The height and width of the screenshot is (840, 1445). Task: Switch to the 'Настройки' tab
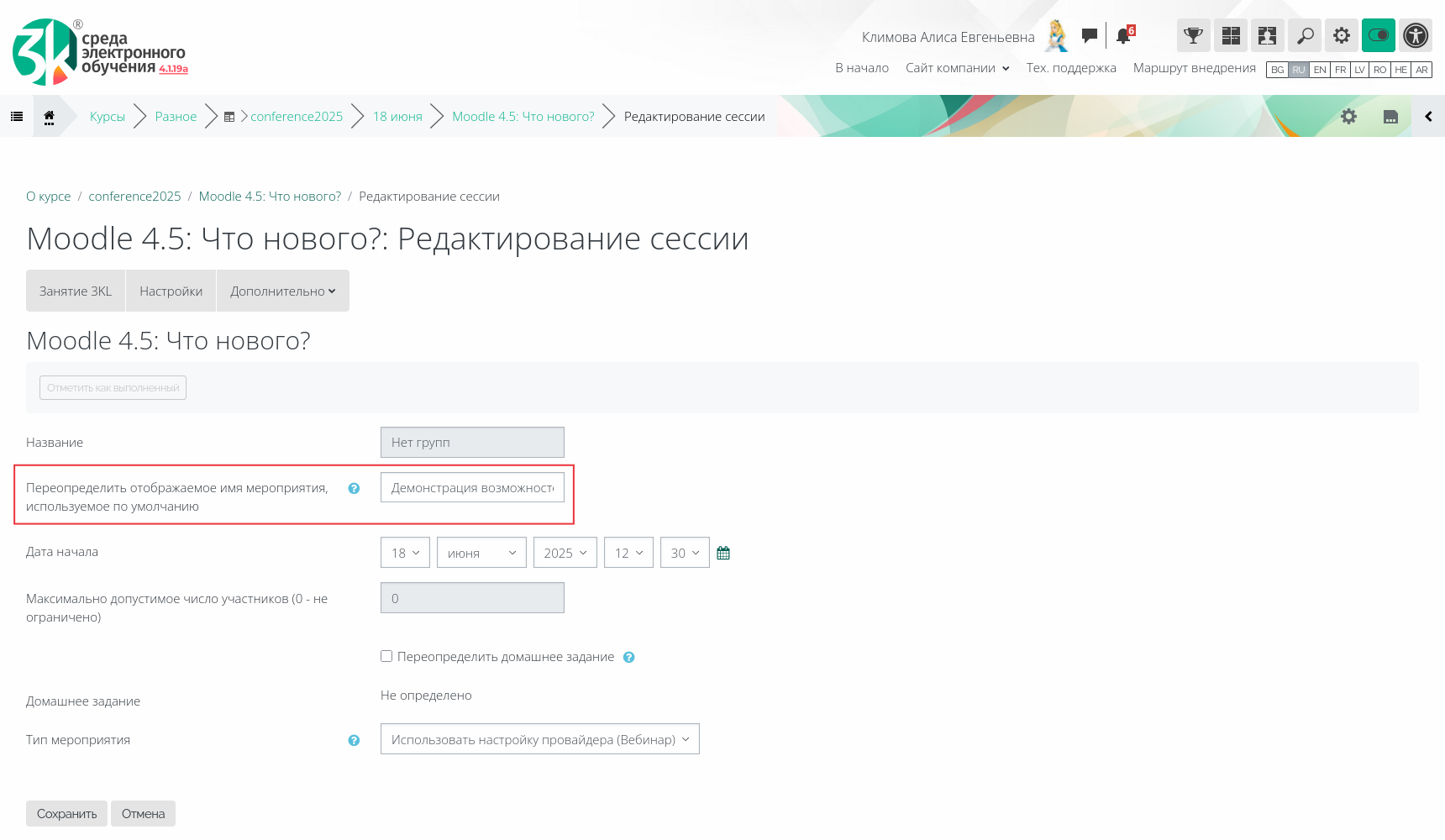pyautogui.click(x=171, y=291)
